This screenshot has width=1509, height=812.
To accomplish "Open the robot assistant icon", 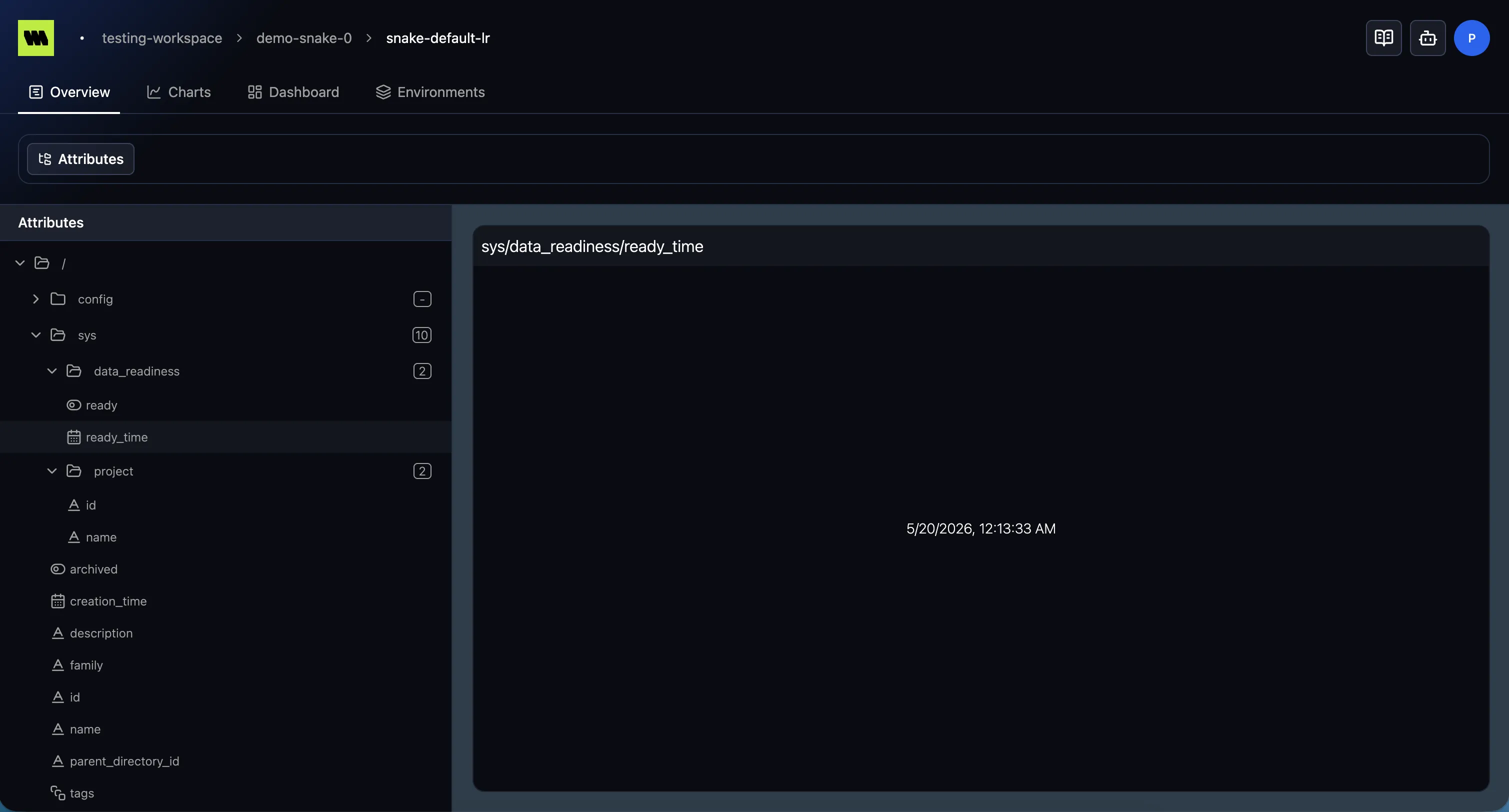I will 1427,38.
